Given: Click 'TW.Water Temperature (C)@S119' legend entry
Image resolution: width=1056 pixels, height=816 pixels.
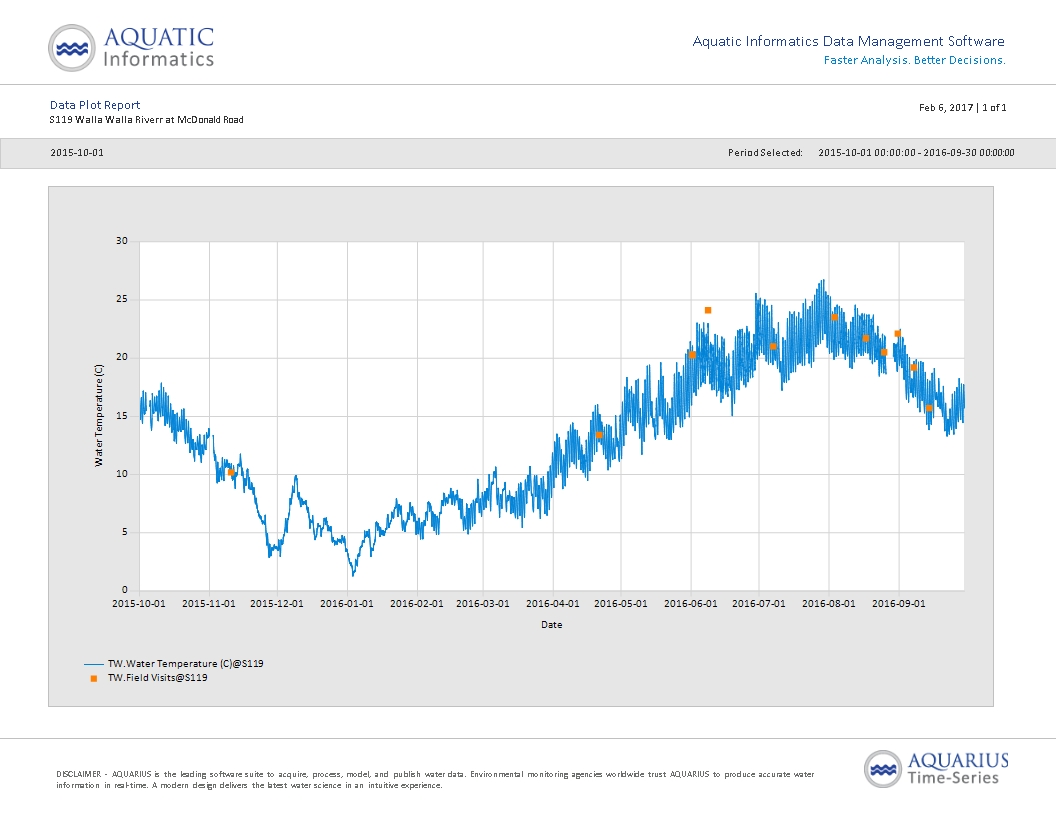Looking at the screenshot, I should click(x=185, y=664).
